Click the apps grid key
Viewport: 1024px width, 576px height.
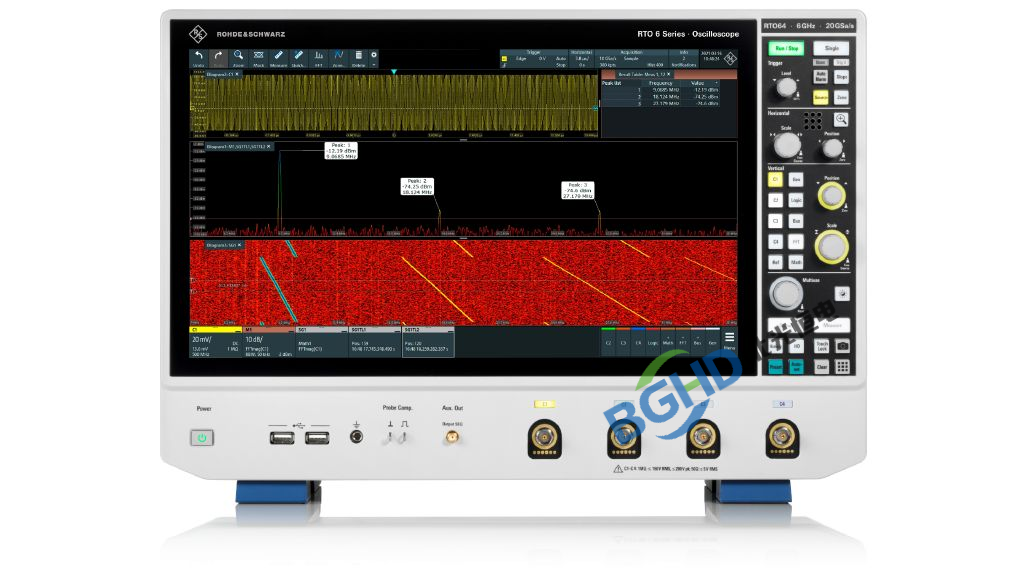coord(842,367)
